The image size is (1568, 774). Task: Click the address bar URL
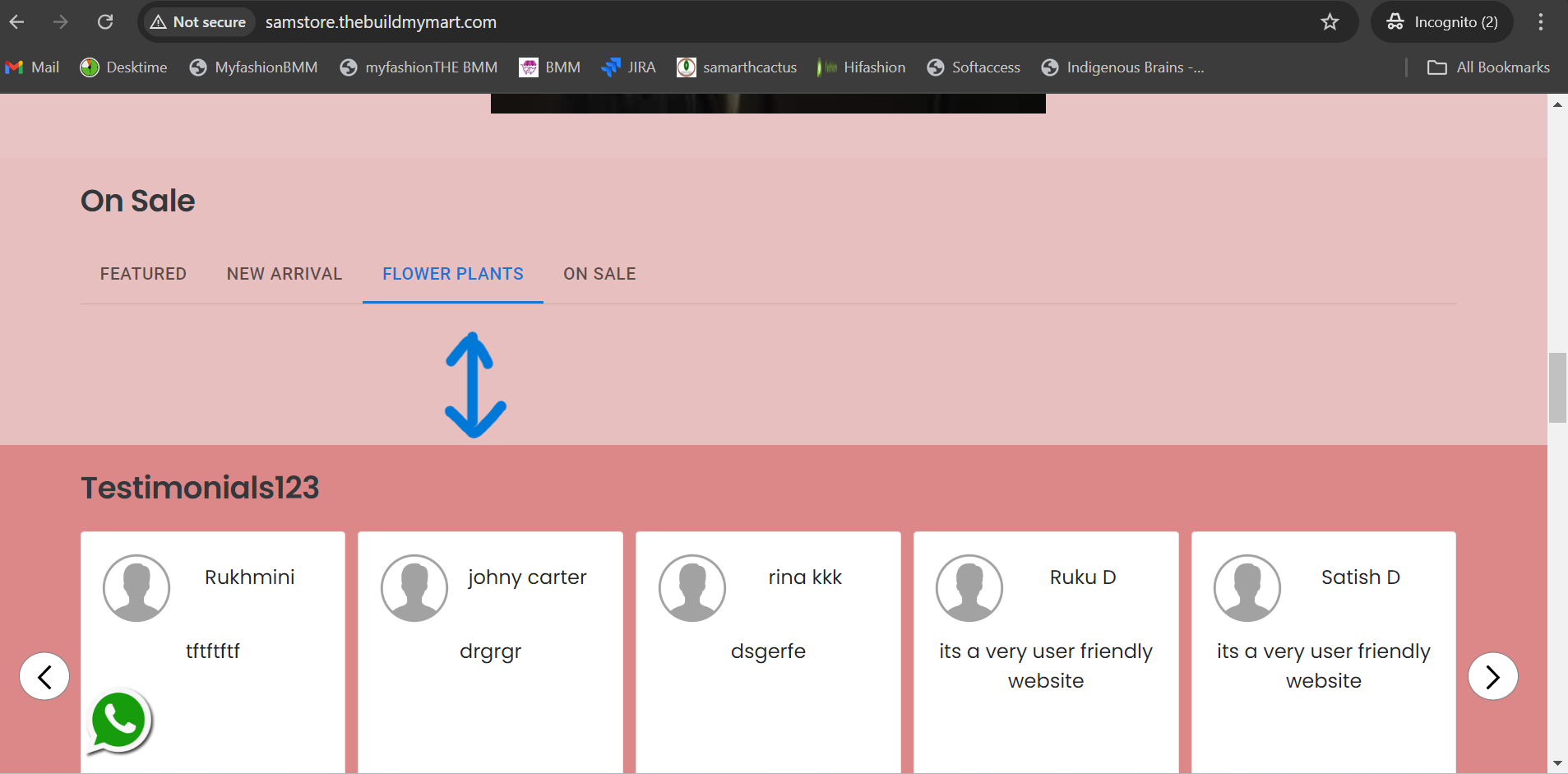pos(381,22)
